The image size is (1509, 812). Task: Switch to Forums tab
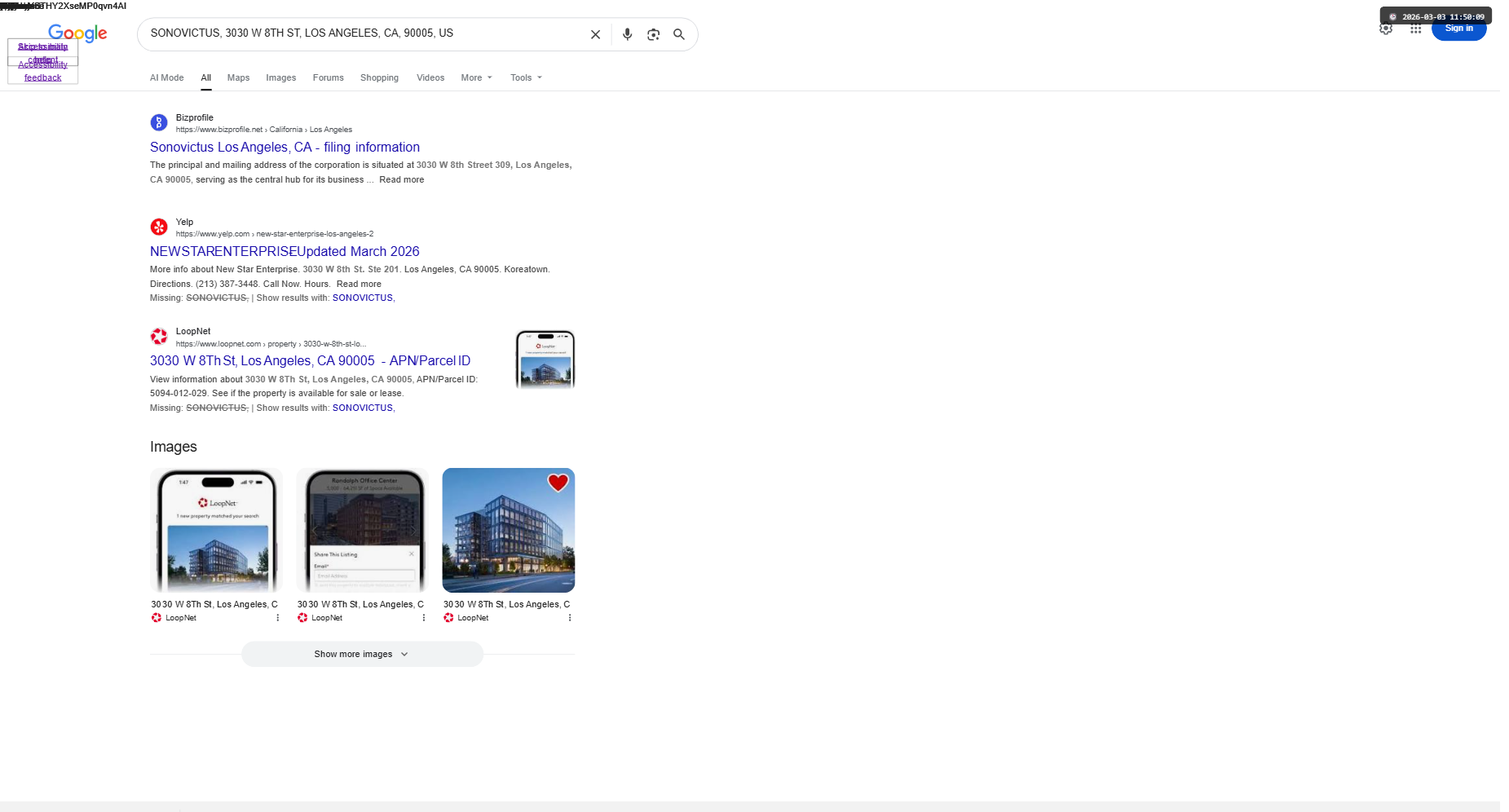[329, 78]
